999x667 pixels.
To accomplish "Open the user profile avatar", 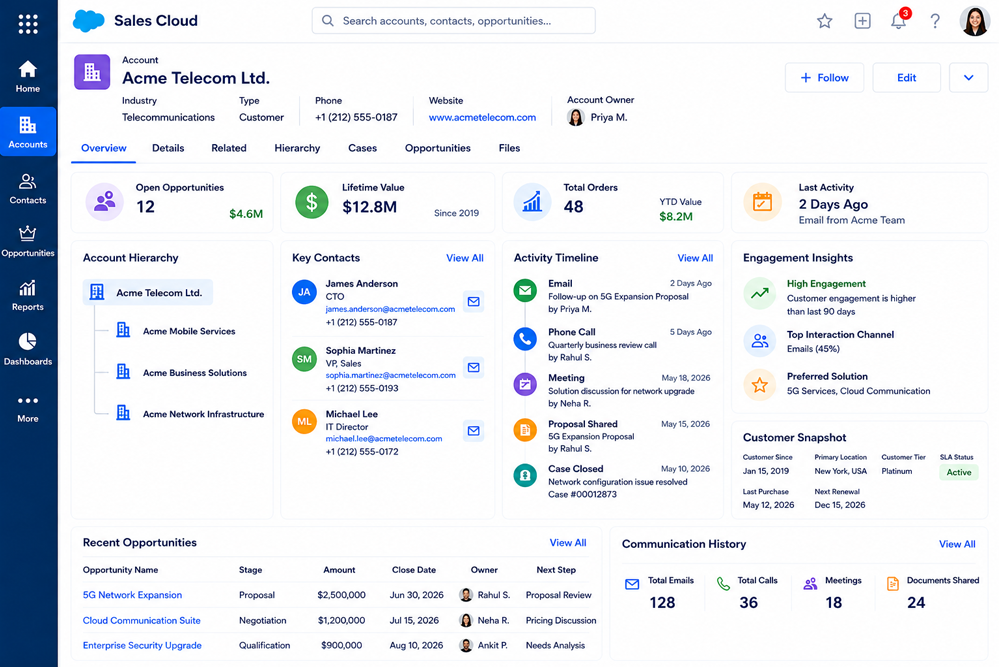I will tap(974, 21).
